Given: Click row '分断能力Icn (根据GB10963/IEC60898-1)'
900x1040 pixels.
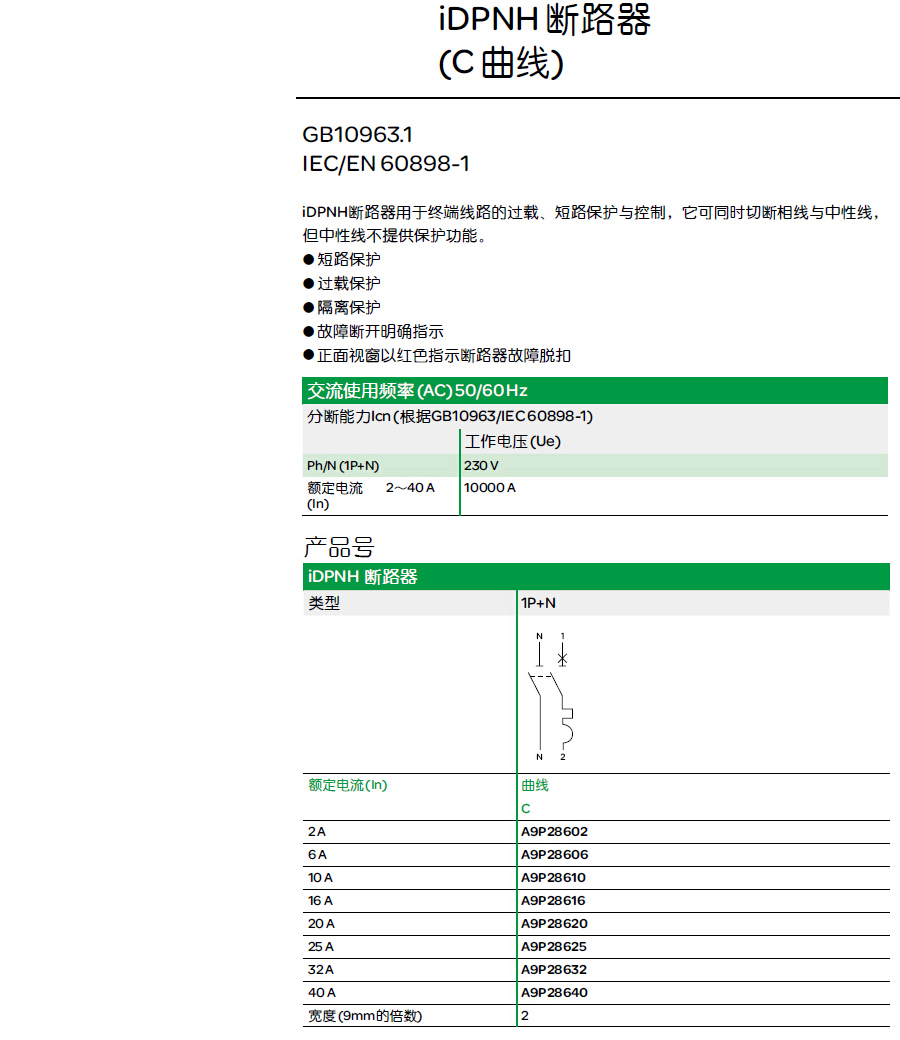Looking at the screenshot, I should 595,417.
